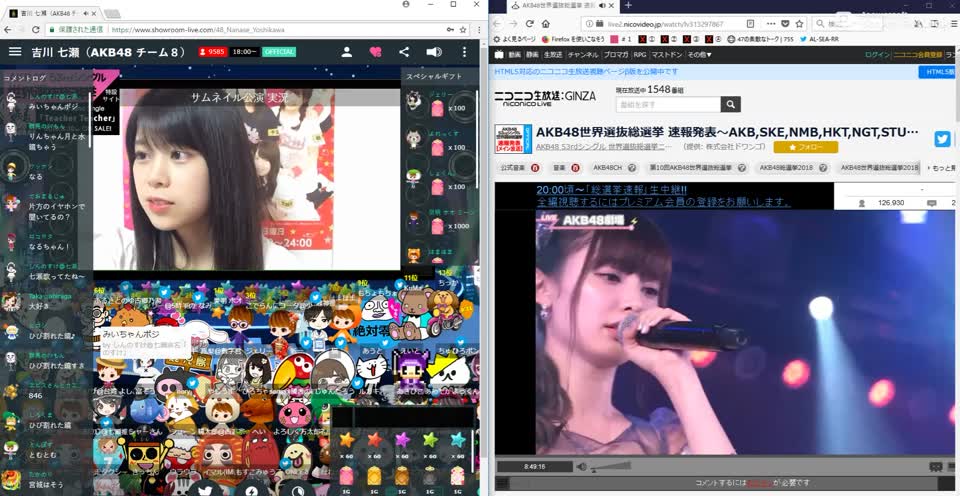This screenshot has width=960, height=496.
Task: Click the pink heart follow icon
Action: [375, 52]
